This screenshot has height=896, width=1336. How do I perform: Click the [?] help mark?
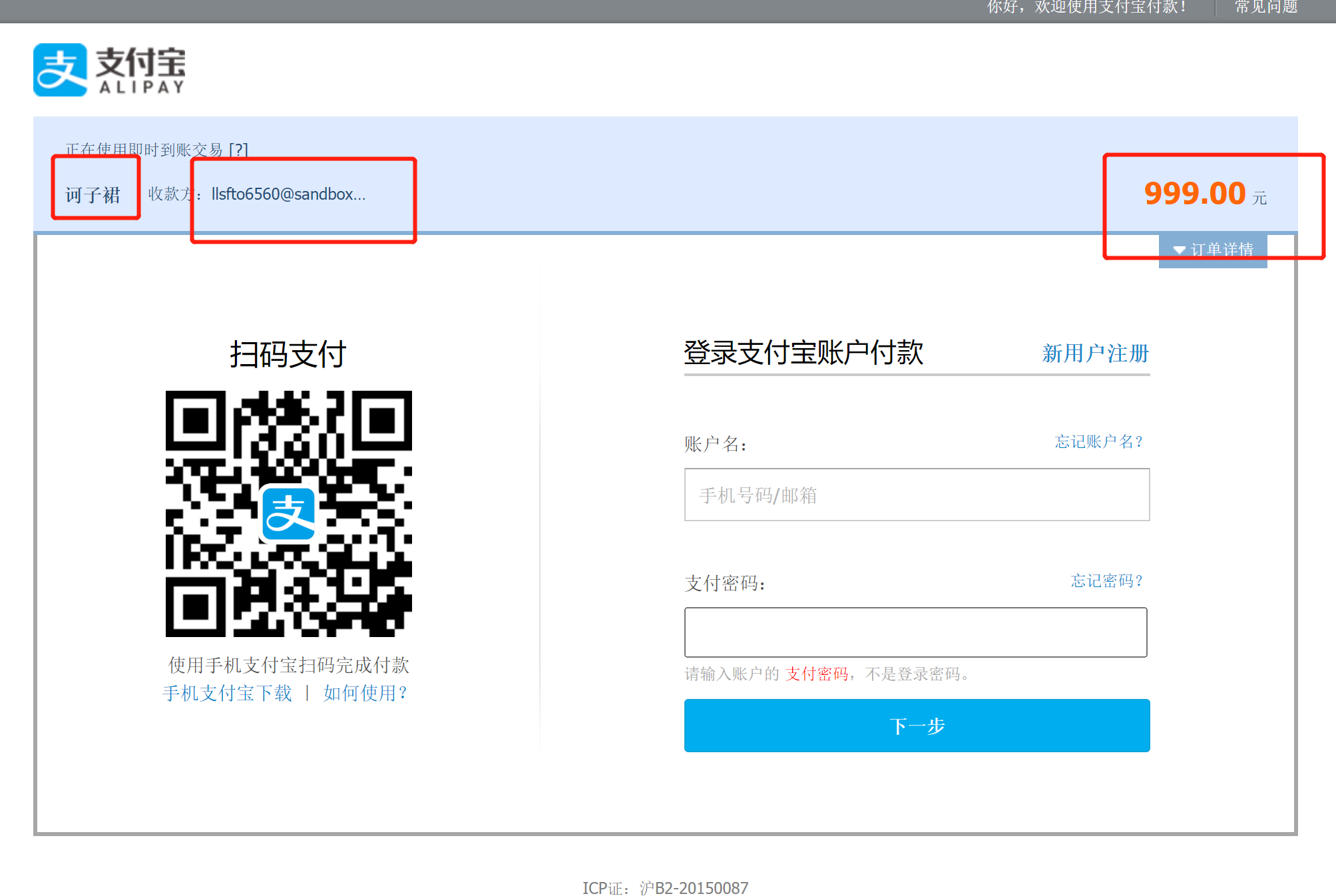238,149
